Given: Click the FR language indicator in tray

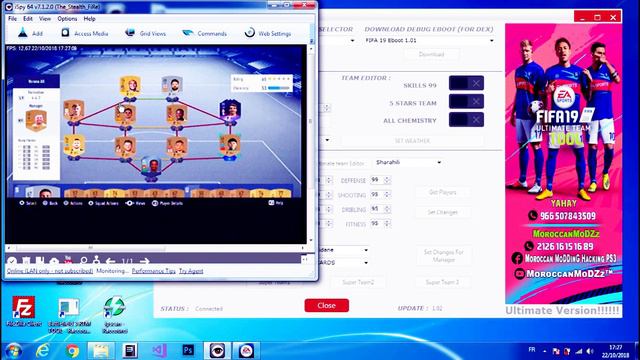Looking at the screenshot, I should (x=531, y=350).
